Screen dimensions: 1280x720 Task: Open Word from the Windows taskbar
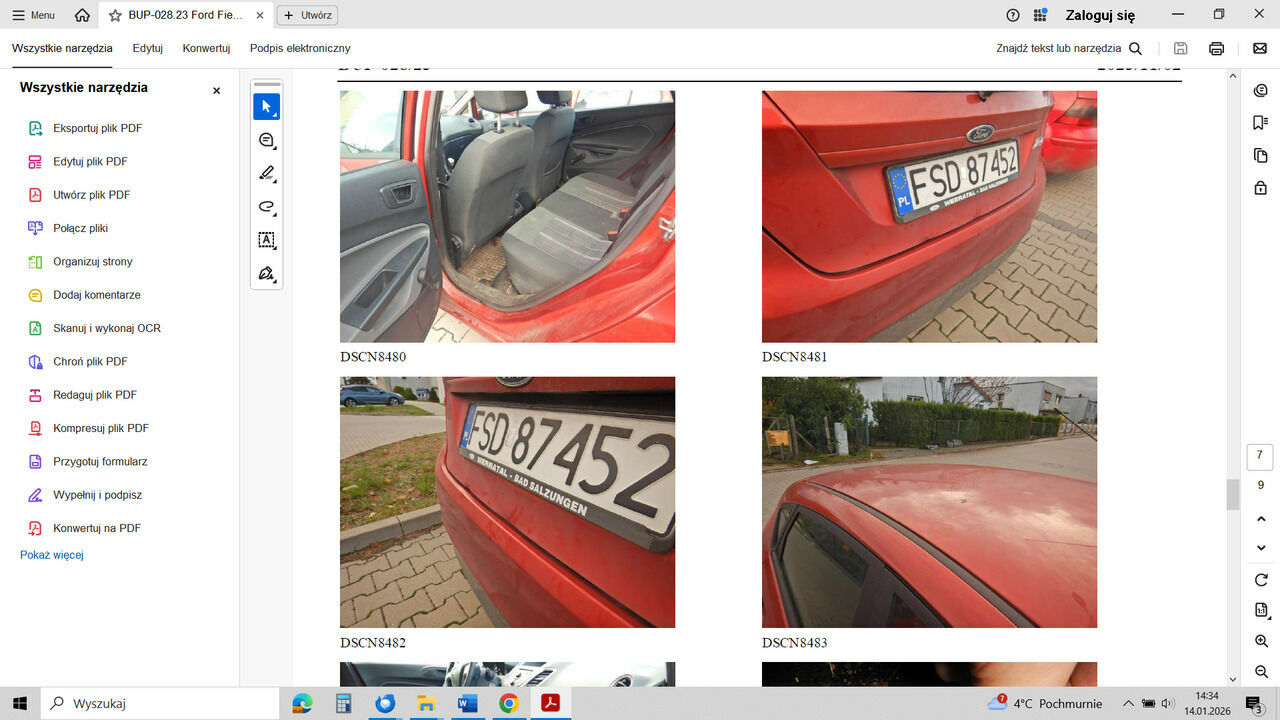(467, 703)
